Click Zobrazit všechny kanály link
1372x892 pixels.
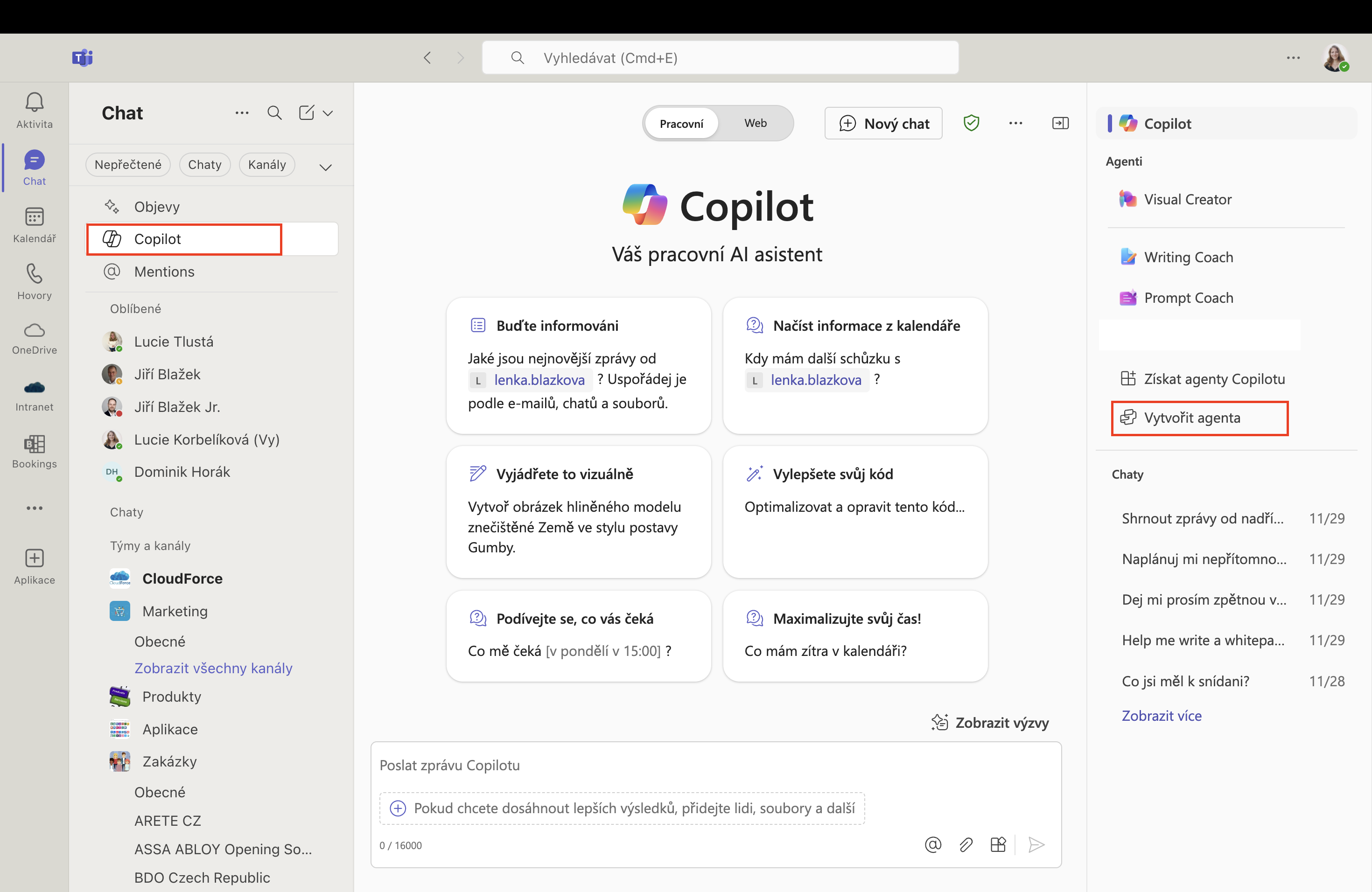pos(213,668)
